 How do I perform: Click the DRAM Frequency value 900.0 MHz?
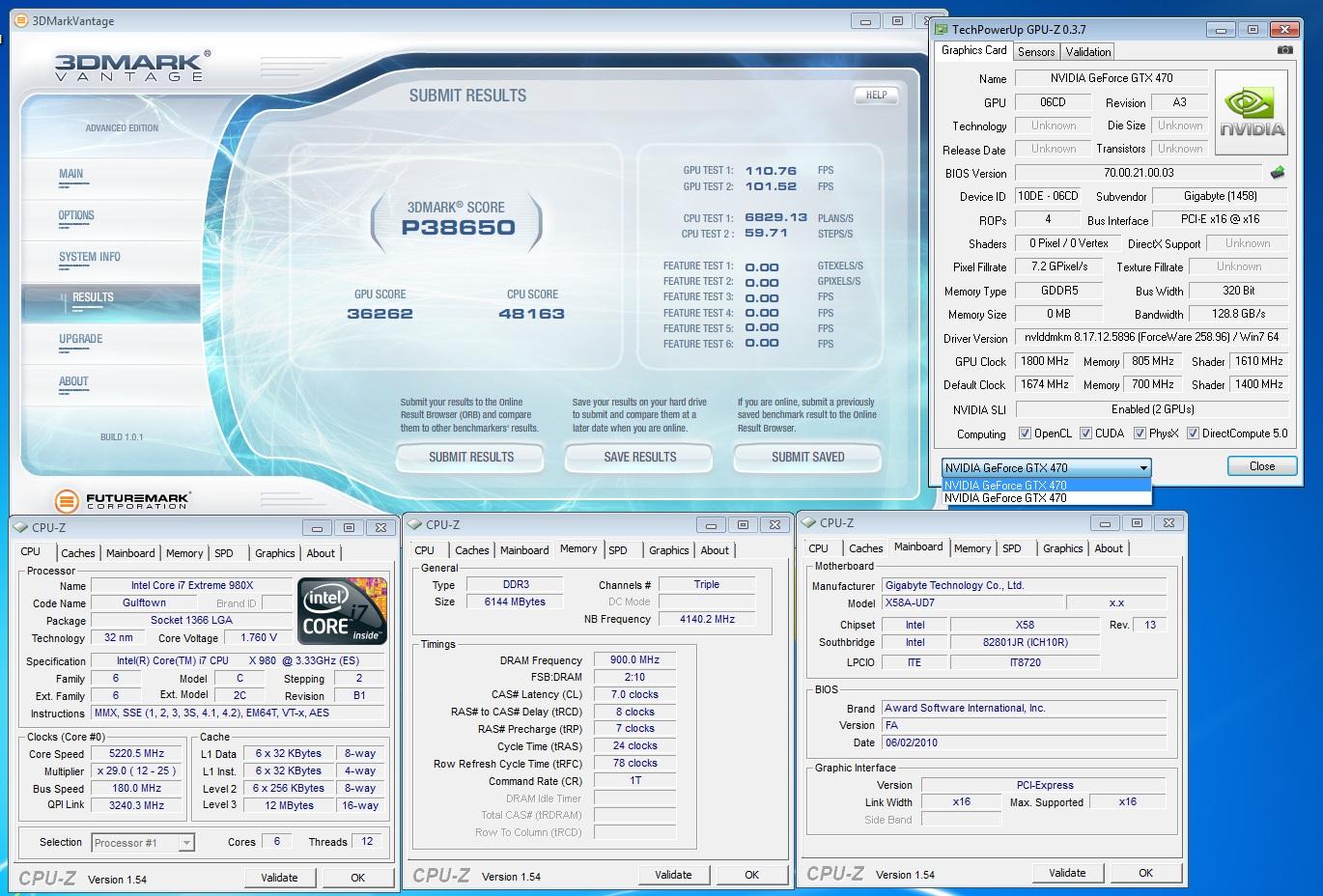point(634,660)
